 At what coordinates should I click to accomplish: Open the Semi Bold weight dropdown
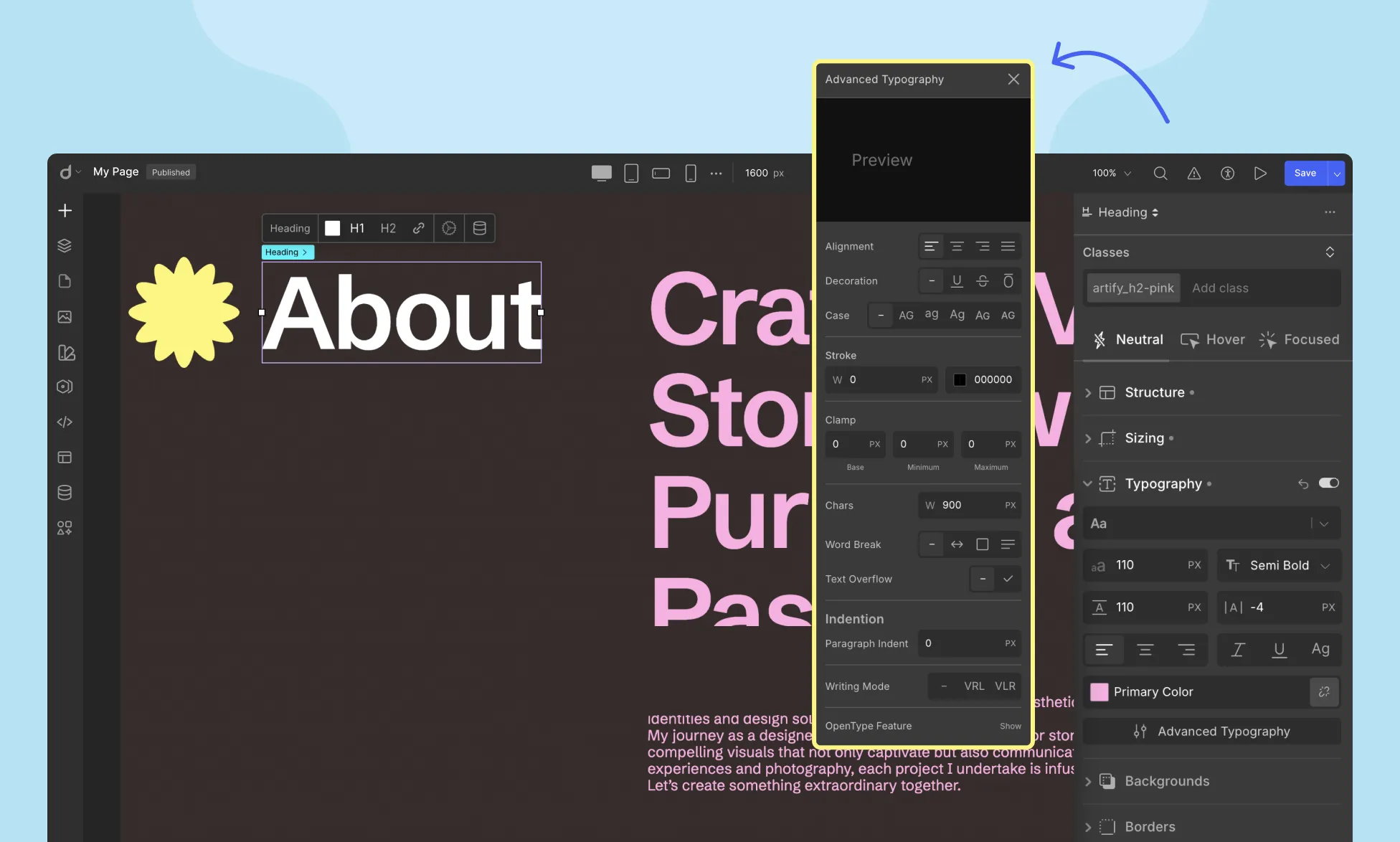(1279, 565)
